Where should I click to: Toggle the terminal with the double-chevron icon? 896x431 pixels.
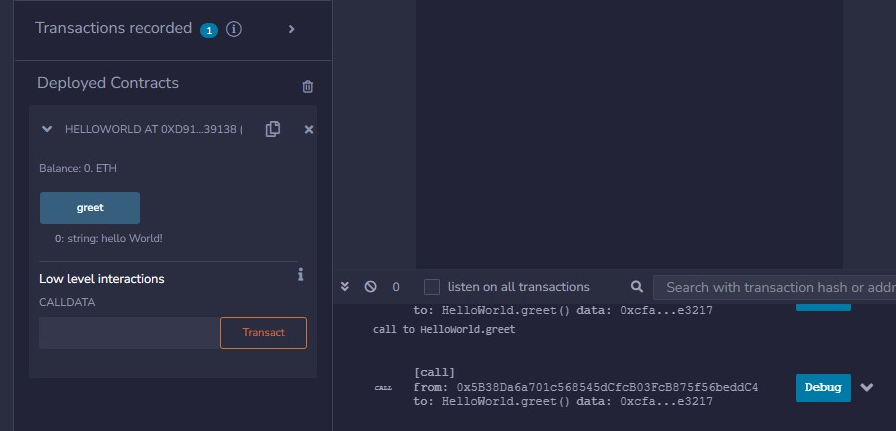tap(345, 287)
